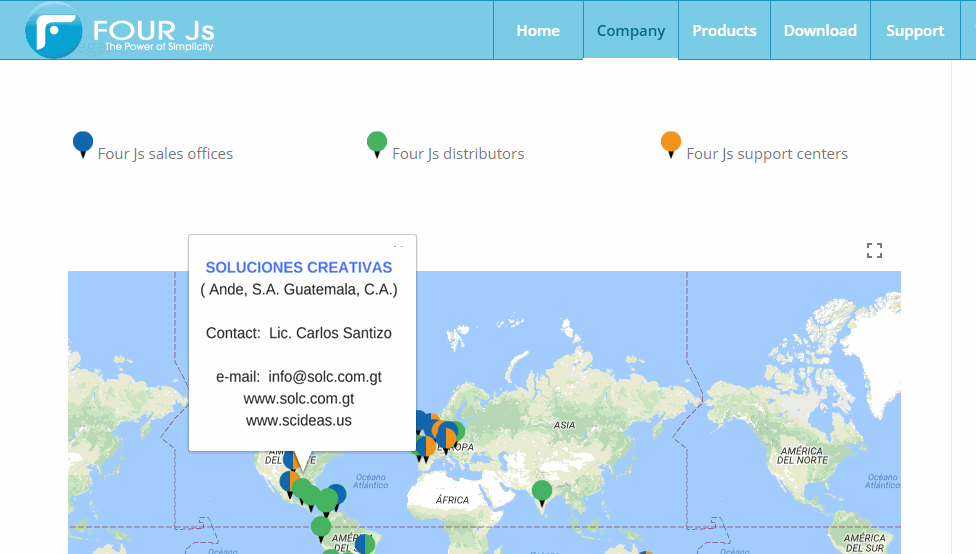Click the '( Ande, S.A. Guatemala, C.A.)' text
Screen dimensions: 976x554
pos(299,289)
